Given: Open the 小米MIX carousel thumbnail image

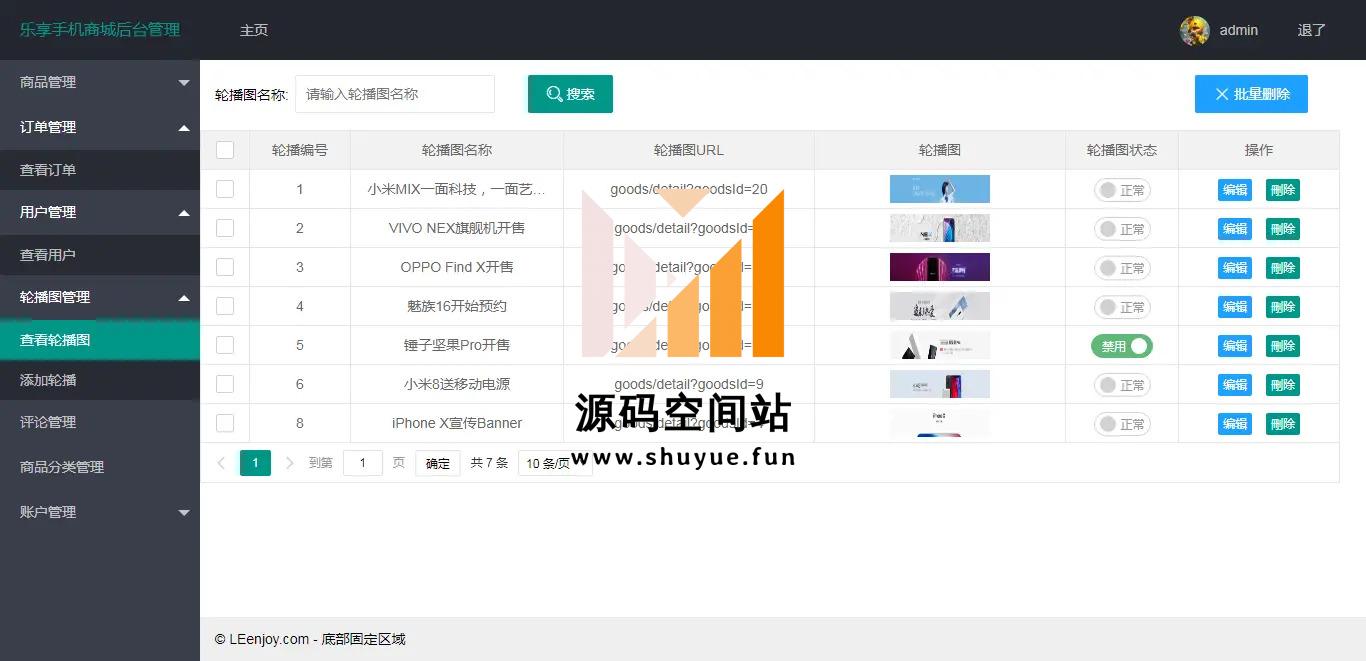Looking at the screenshot, I should [940, 189].
